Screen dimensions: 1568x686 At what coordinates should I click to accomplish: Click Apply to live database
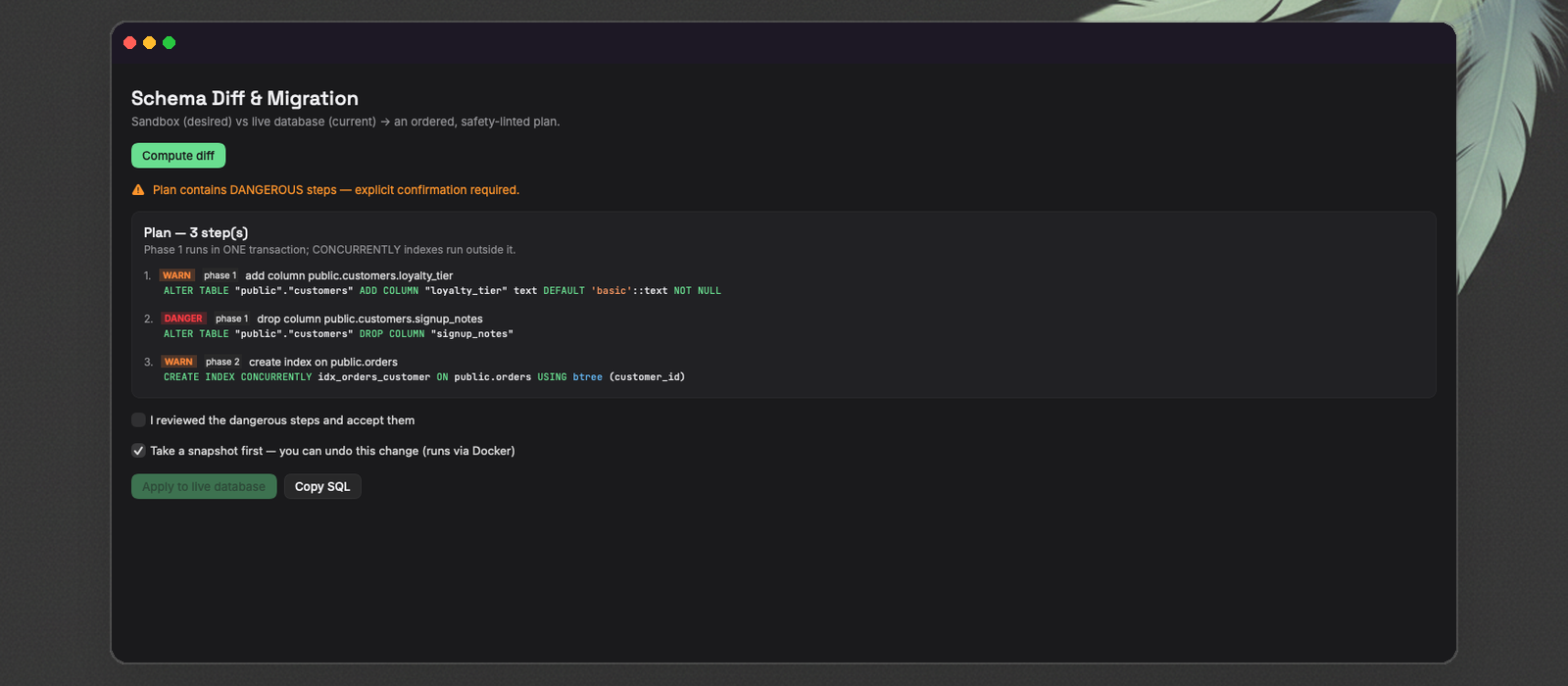[204, 487]
